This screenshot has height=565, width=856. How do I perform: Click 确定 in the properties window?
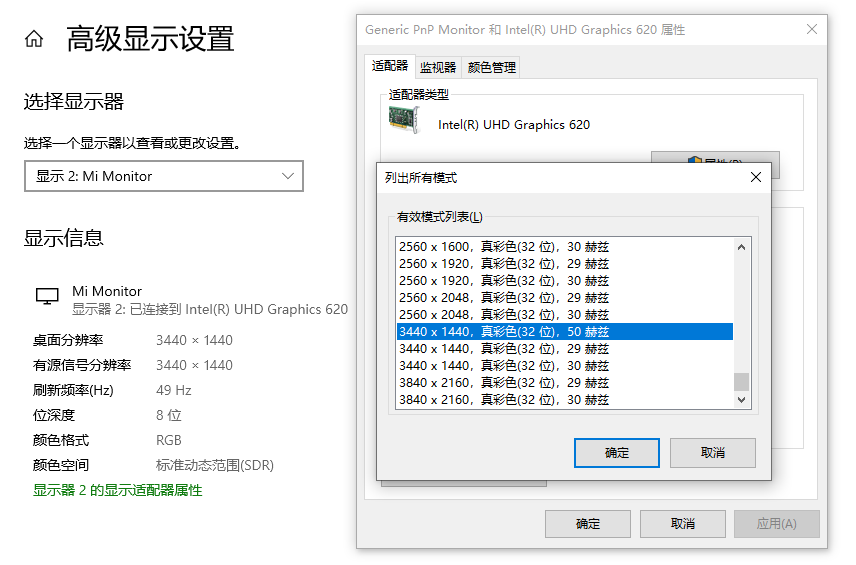tap(587, 523)
